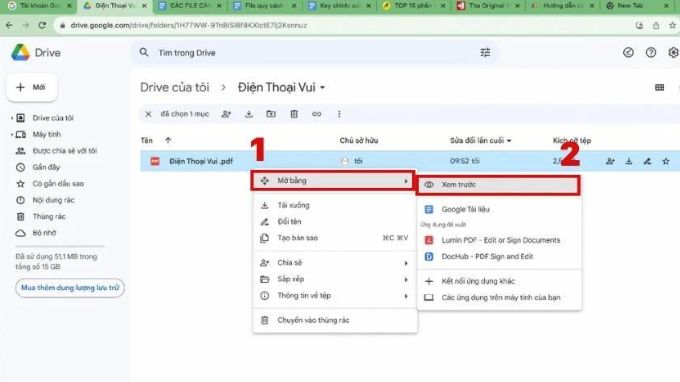Switch to the New Tab browser tab

pyautogui.click(x=638, y=6)
